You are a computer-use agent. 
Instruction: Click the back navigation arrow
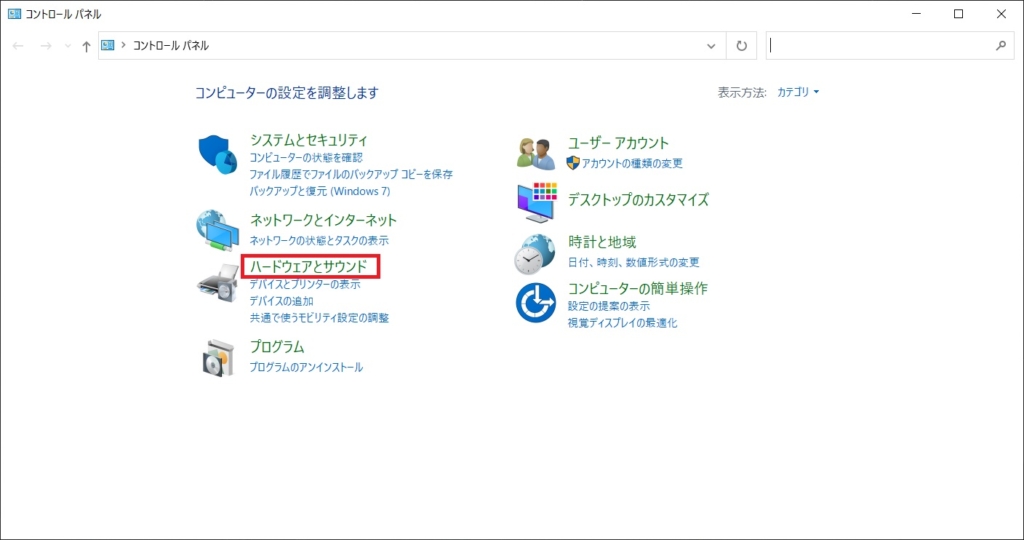[x=18, y=46]
